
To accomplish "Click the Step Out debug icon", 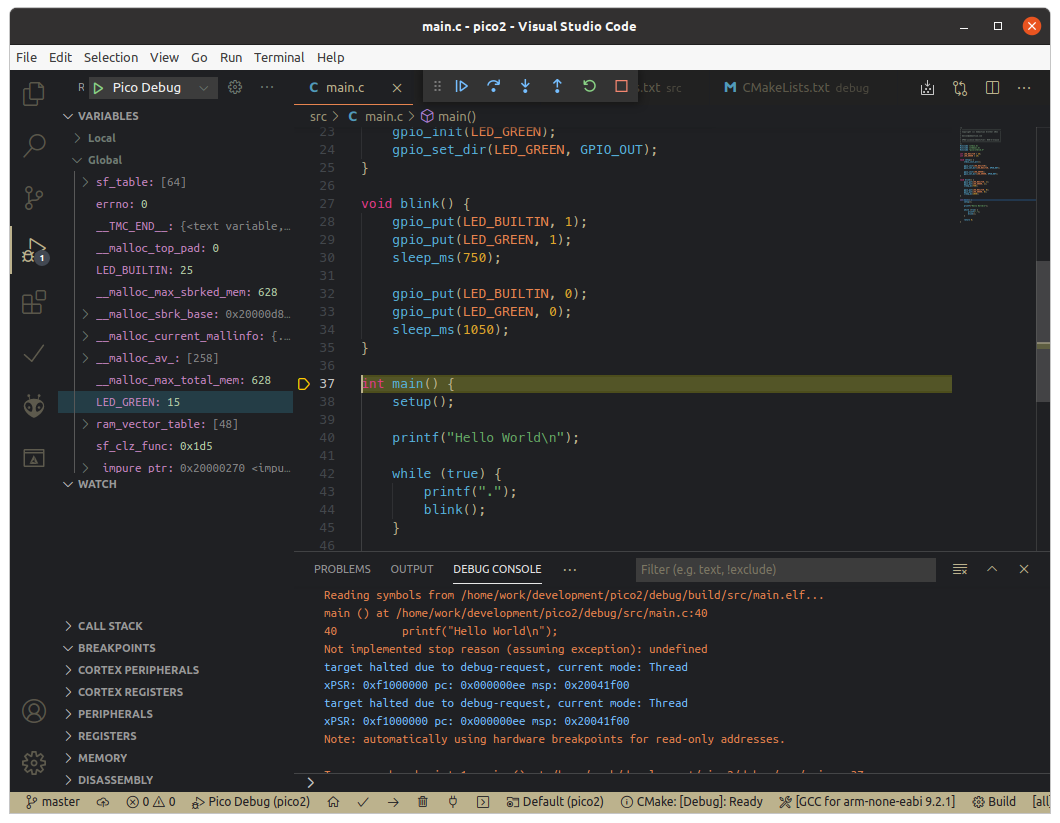I will [557, 87].
